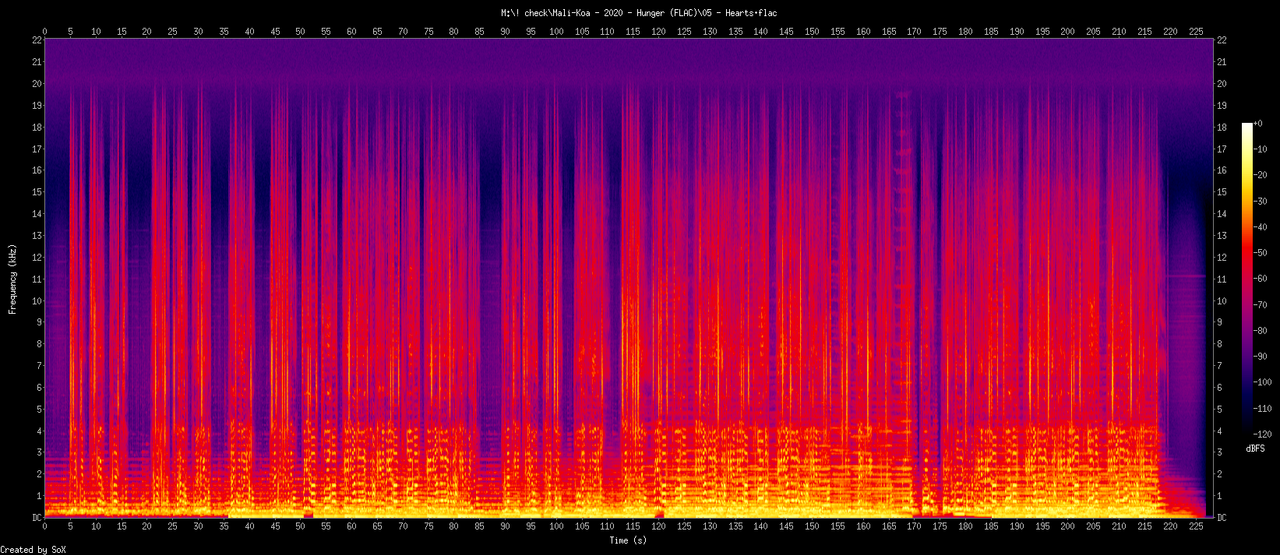Screen dimensions: 1280x555
Task: Select the "-70" value on the dBFS scale
Action: pyautogui.click(x=1262, y=305)
